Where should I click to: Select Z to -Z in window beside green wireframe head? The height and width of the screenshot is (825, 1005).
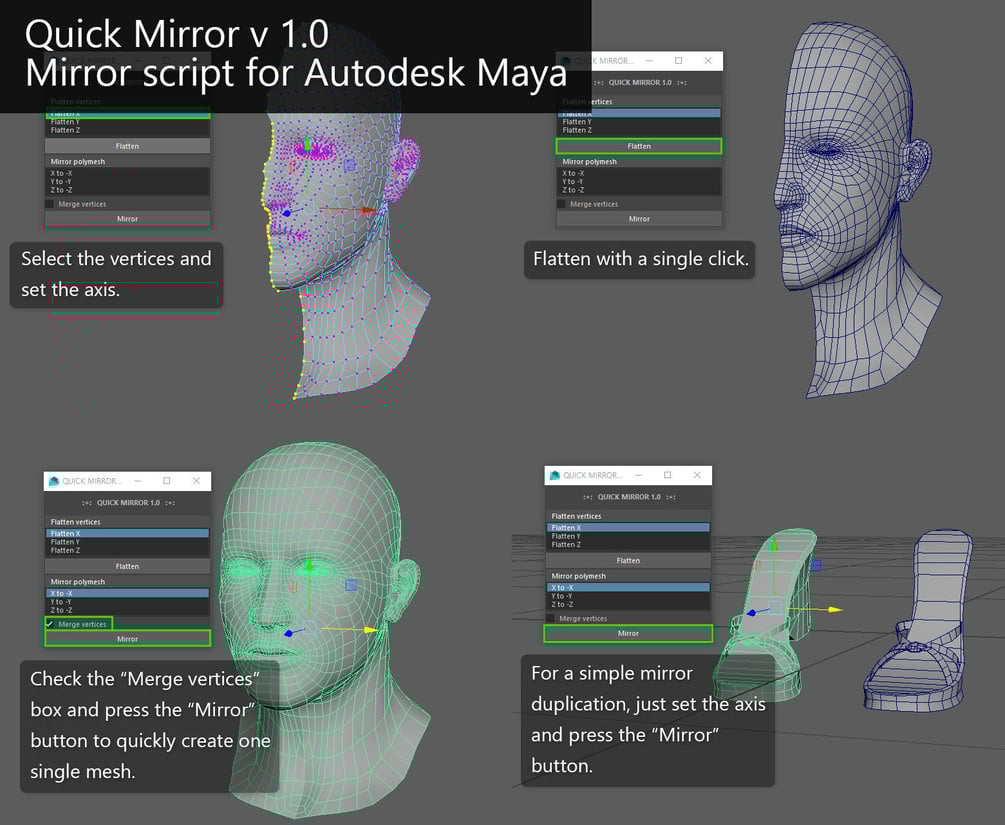(x=127, y=610)
